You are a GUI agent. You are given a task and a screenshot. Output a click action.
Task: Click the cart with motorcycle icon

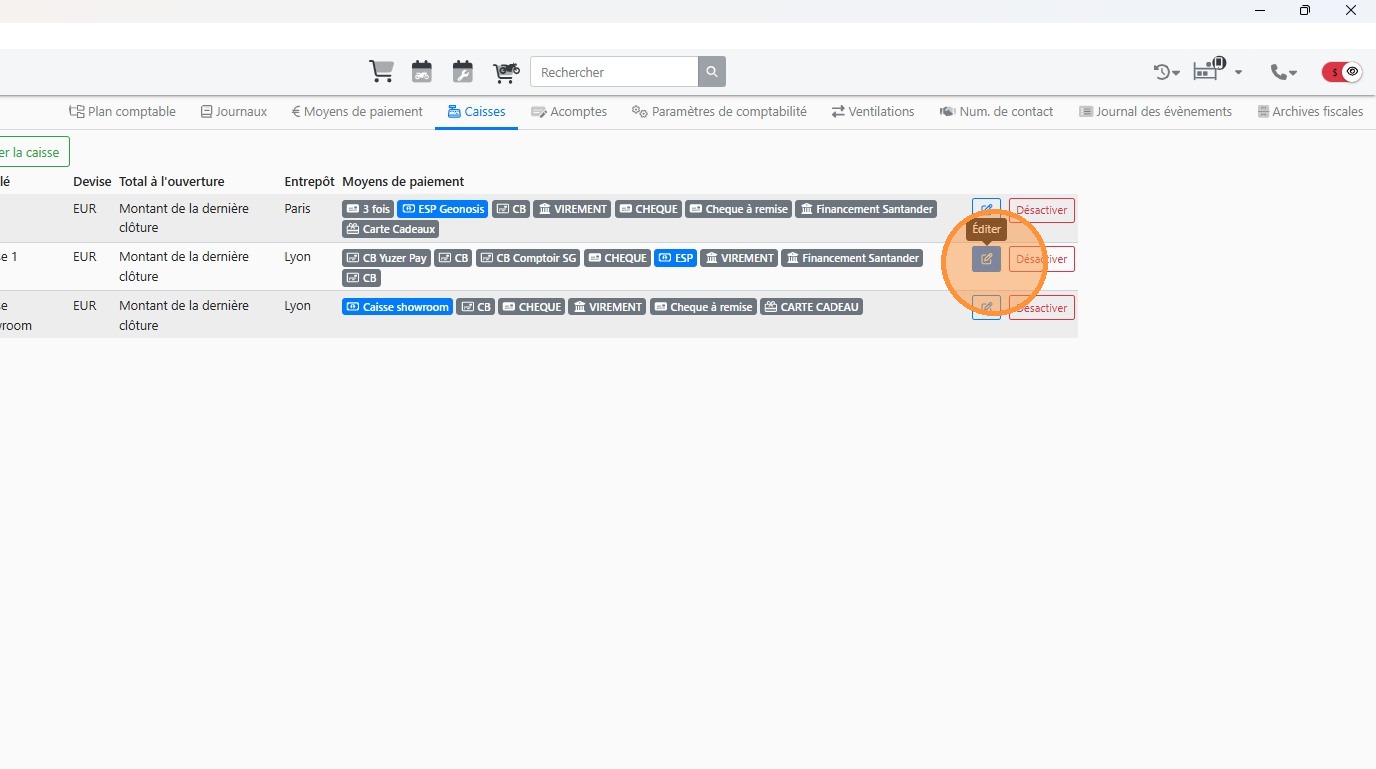pos(506,72)
